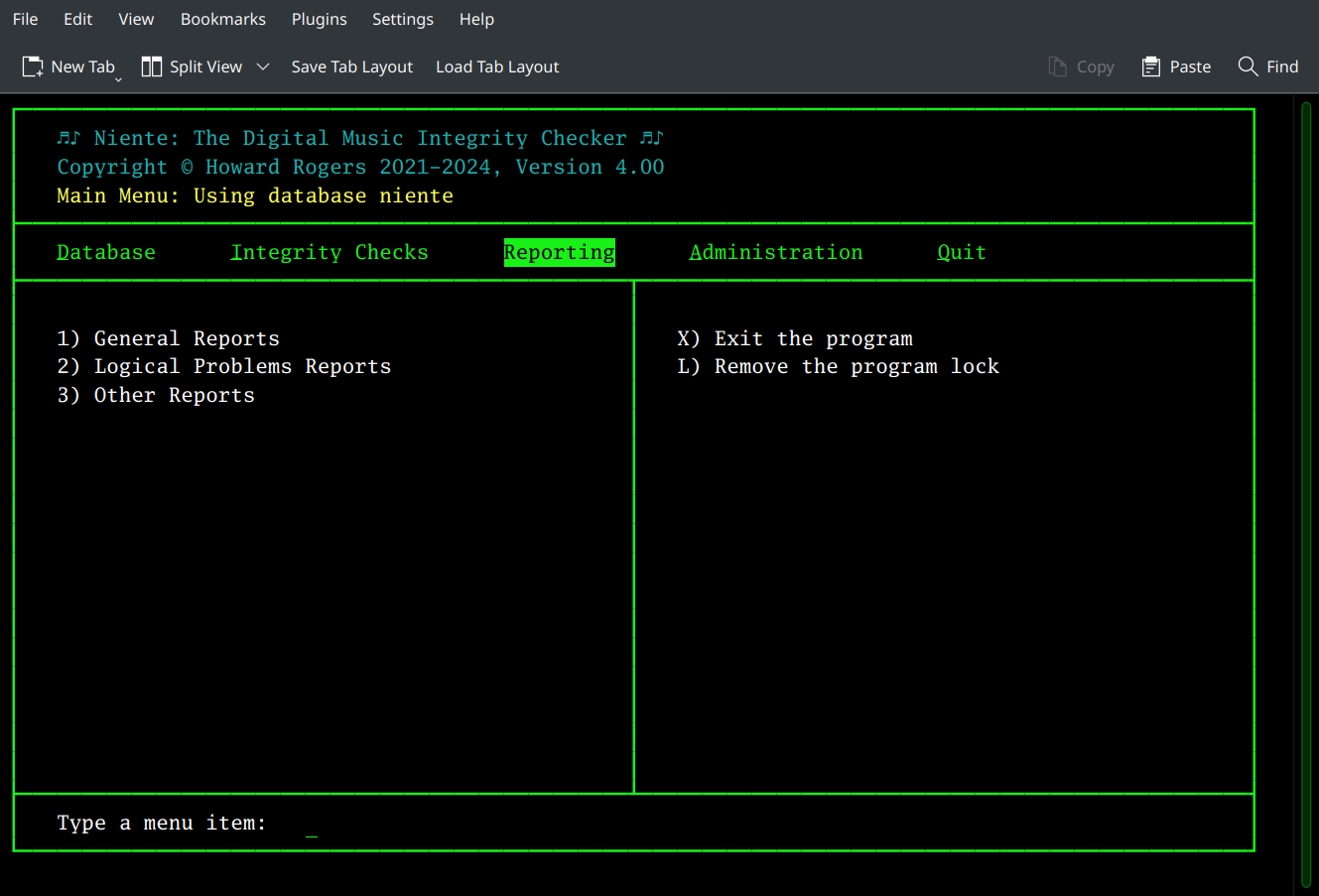The image size is (1319, 896).
Task: Click the Find magnifier icon
Action: click(x=1249, y=65)
